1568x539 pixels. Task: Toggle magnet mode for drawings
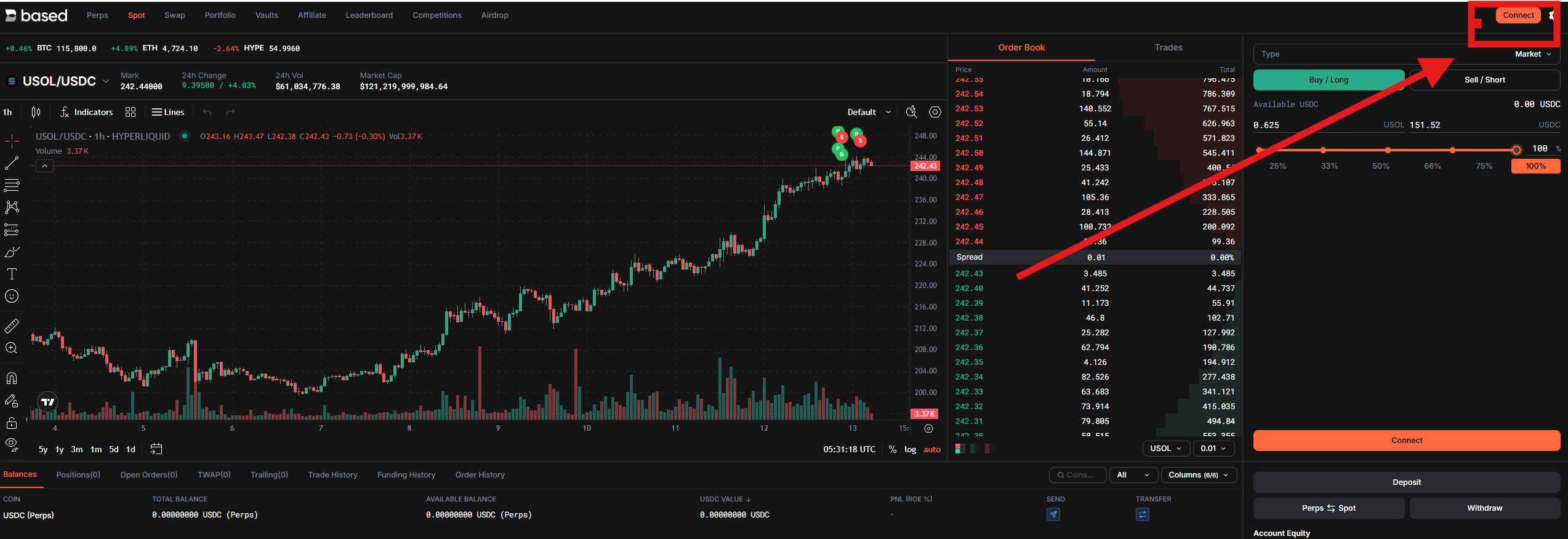coord(12,378)
